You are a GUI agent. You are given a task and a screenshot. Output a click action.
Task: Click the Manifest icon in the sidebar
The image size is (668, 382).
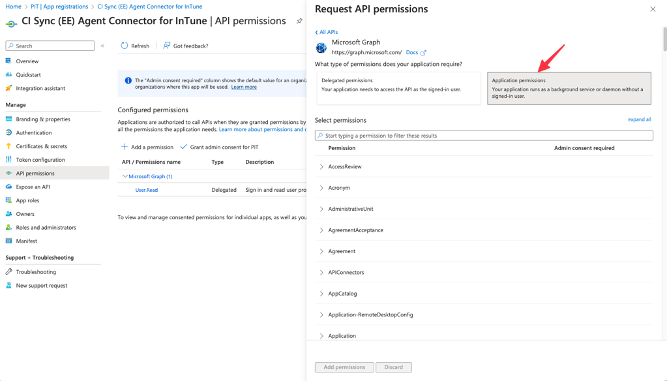tap(9, 241)
